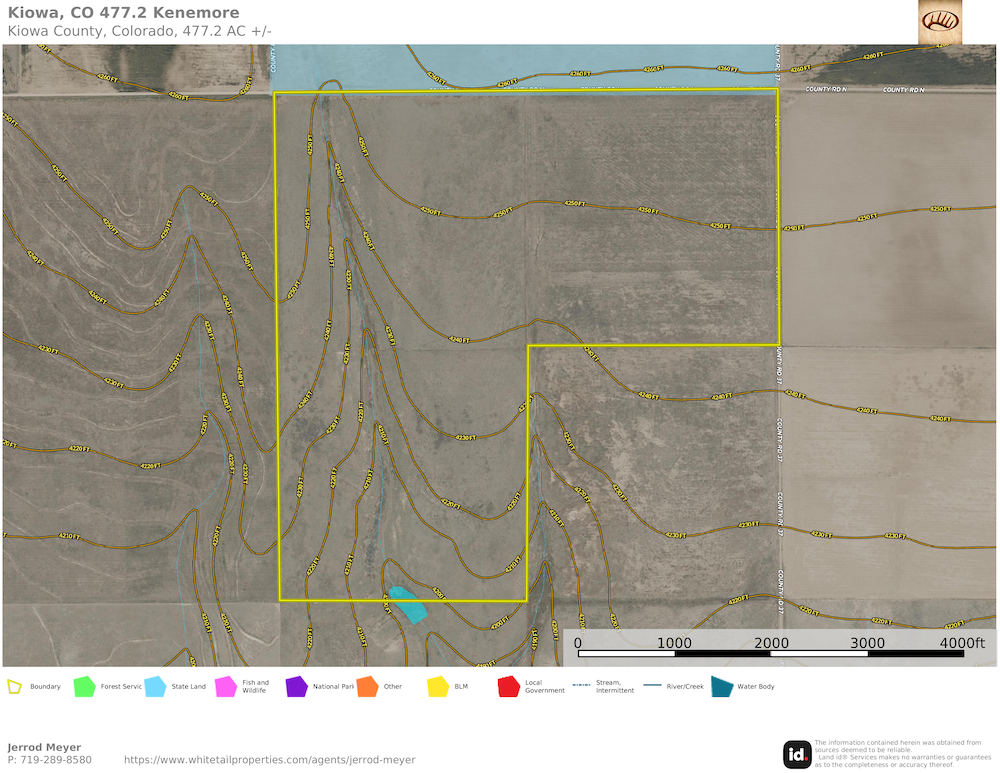Click the yellow Boundary legend icon

point(15,687)
